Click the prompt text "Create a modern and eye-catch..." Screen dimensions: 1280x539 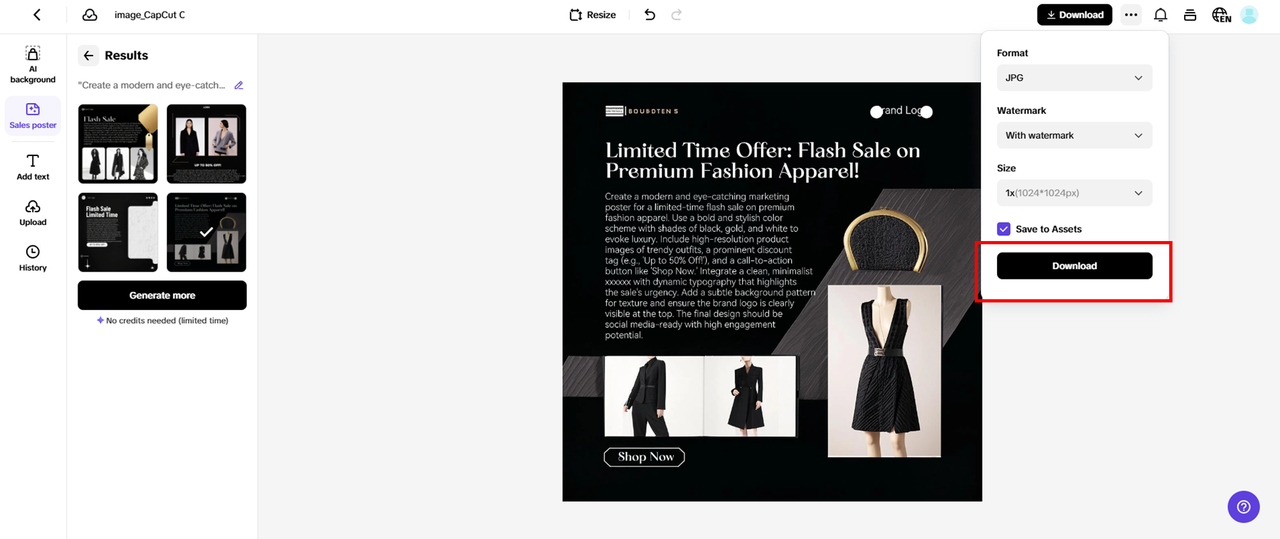pyautogui.click(x=153, y=85)
